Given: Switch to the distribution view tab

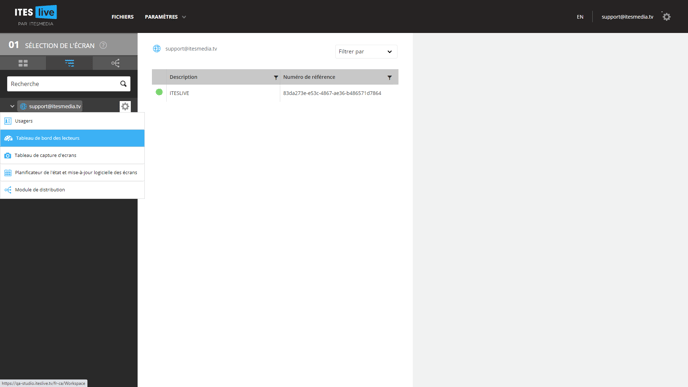Looking at the screenshot, I should tap(115, 63).
